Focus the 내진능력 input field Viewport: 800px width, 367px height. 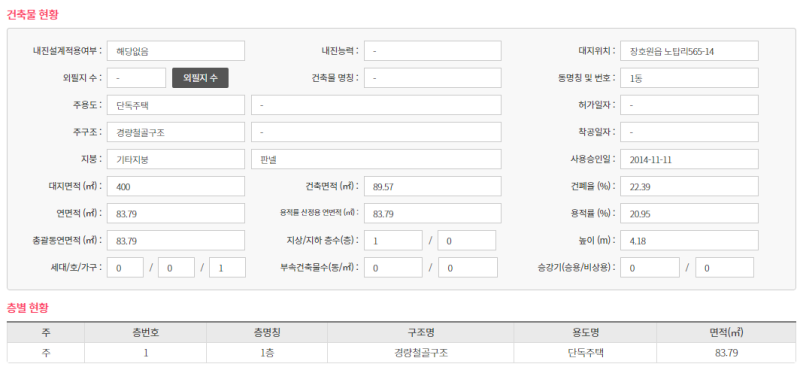click(x=433, y=51)
